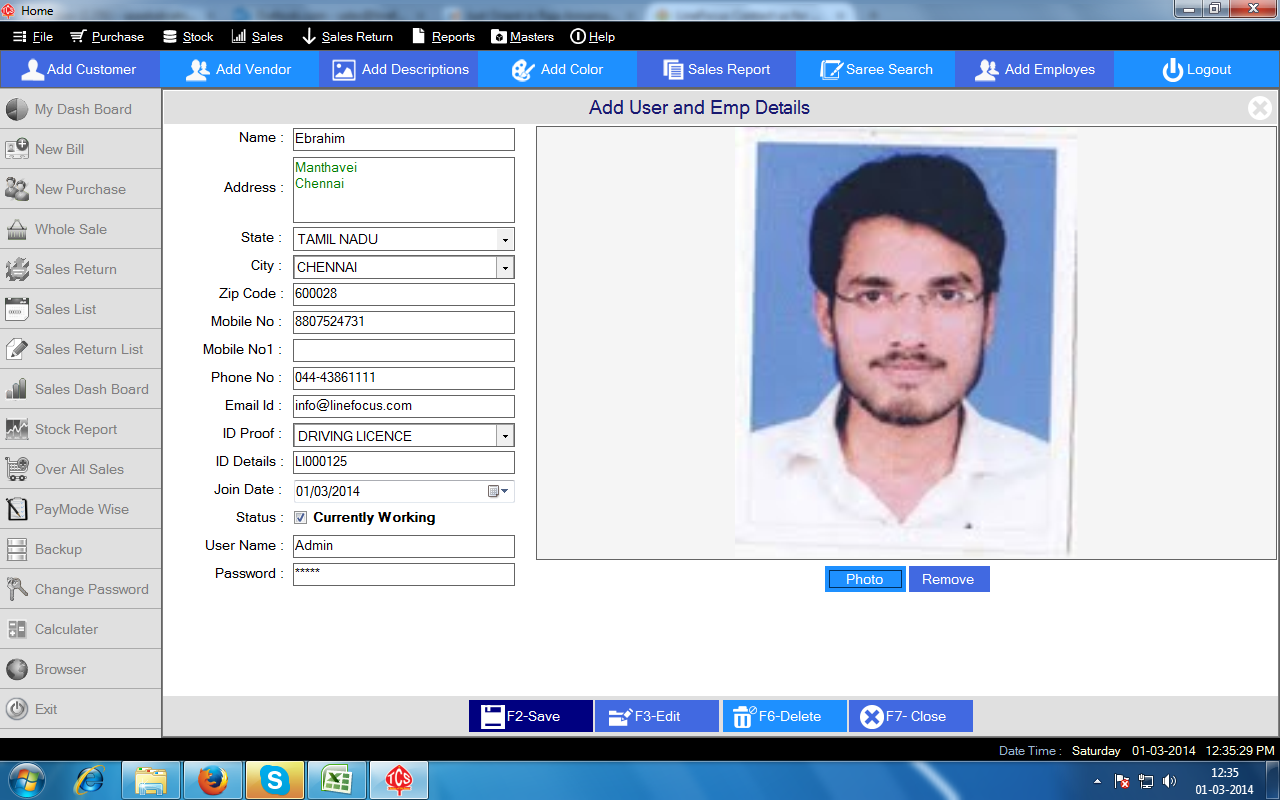
Task: Expand the ID Proof dropdown
Action: (505, 436)
